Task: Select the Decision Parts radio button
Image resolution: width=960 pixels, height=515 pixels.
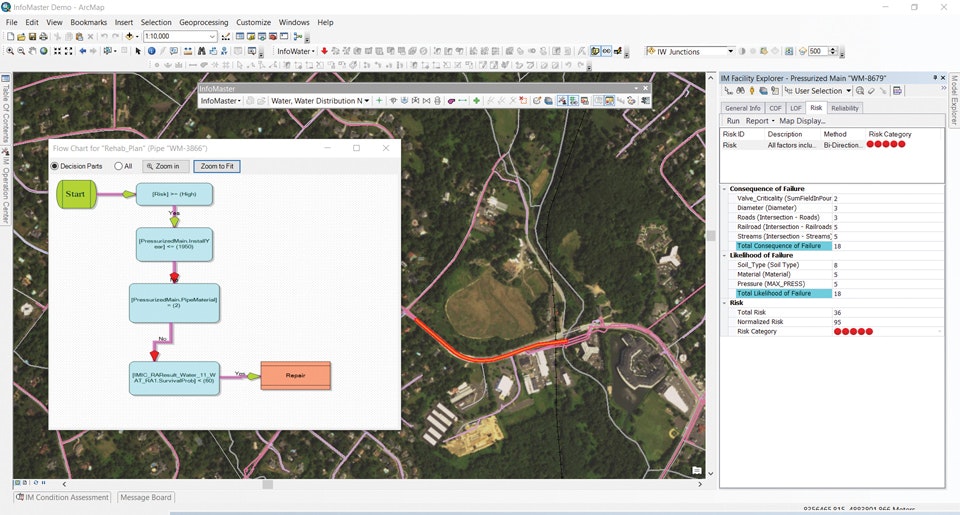Action: click(x=55, y=166)
